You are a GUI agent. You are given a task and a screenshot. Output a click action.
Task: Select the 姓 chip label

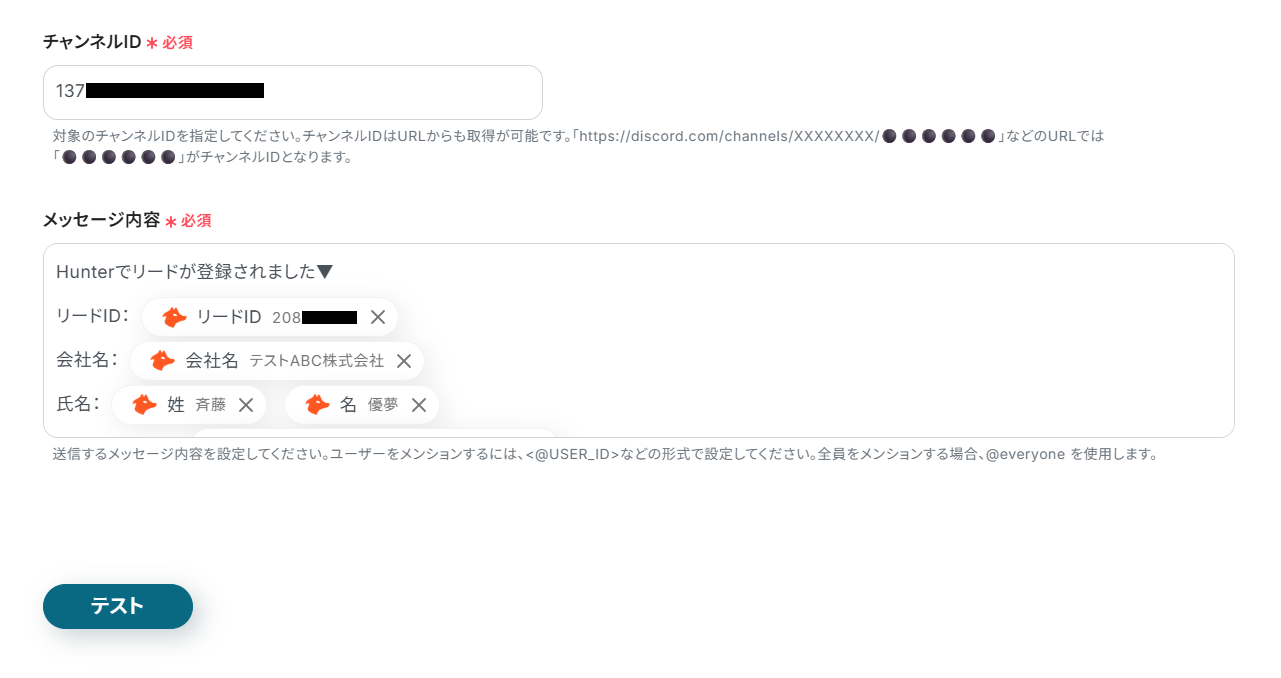(176, 405)
